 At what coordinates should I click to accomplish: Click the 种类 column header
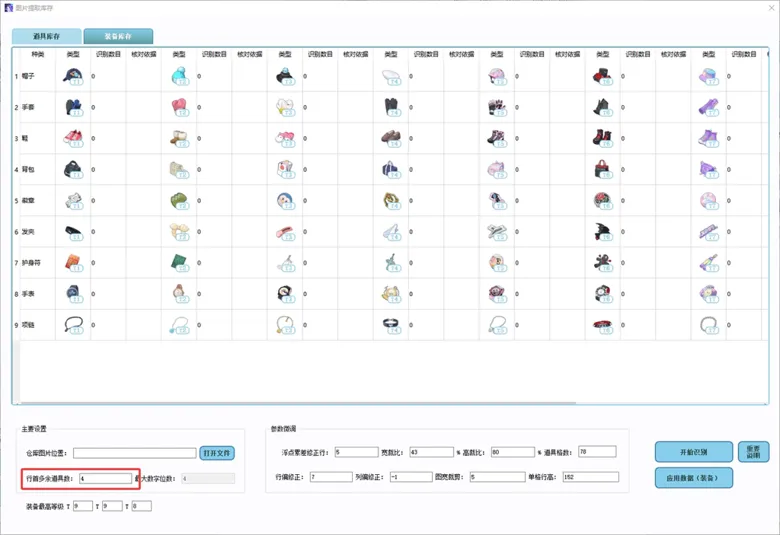click(38, 54)
